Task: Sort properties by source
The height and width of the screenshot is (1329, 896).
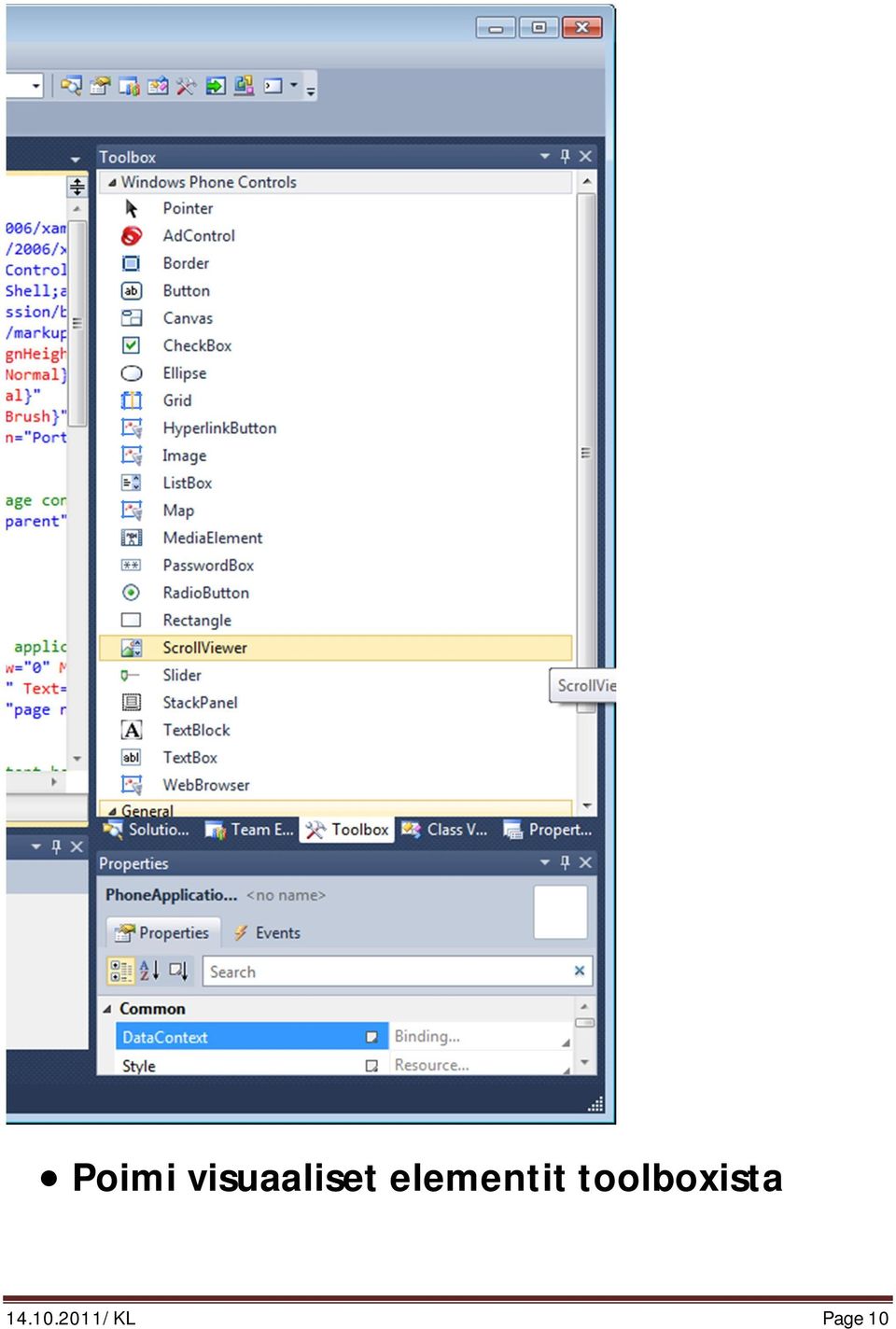Action: coord(178,971)
